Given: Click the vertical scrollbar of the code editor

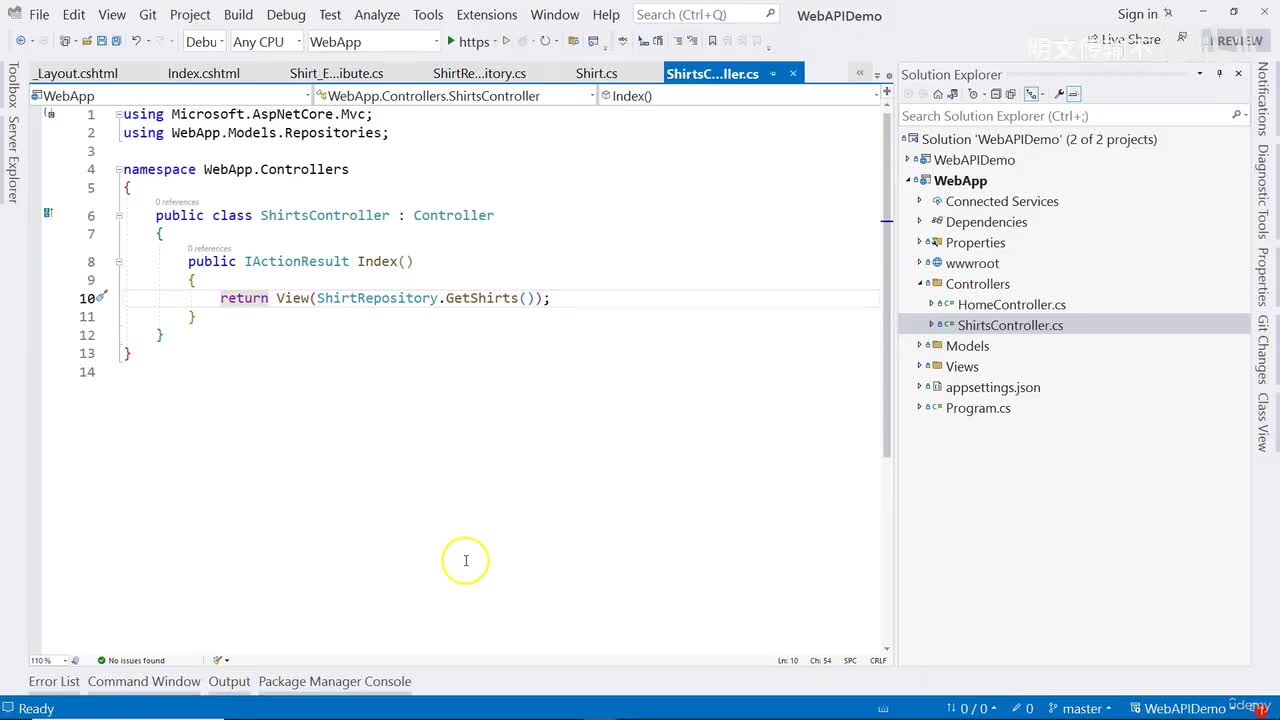Looking at the screenshot, I should click(x=886, y=284).
